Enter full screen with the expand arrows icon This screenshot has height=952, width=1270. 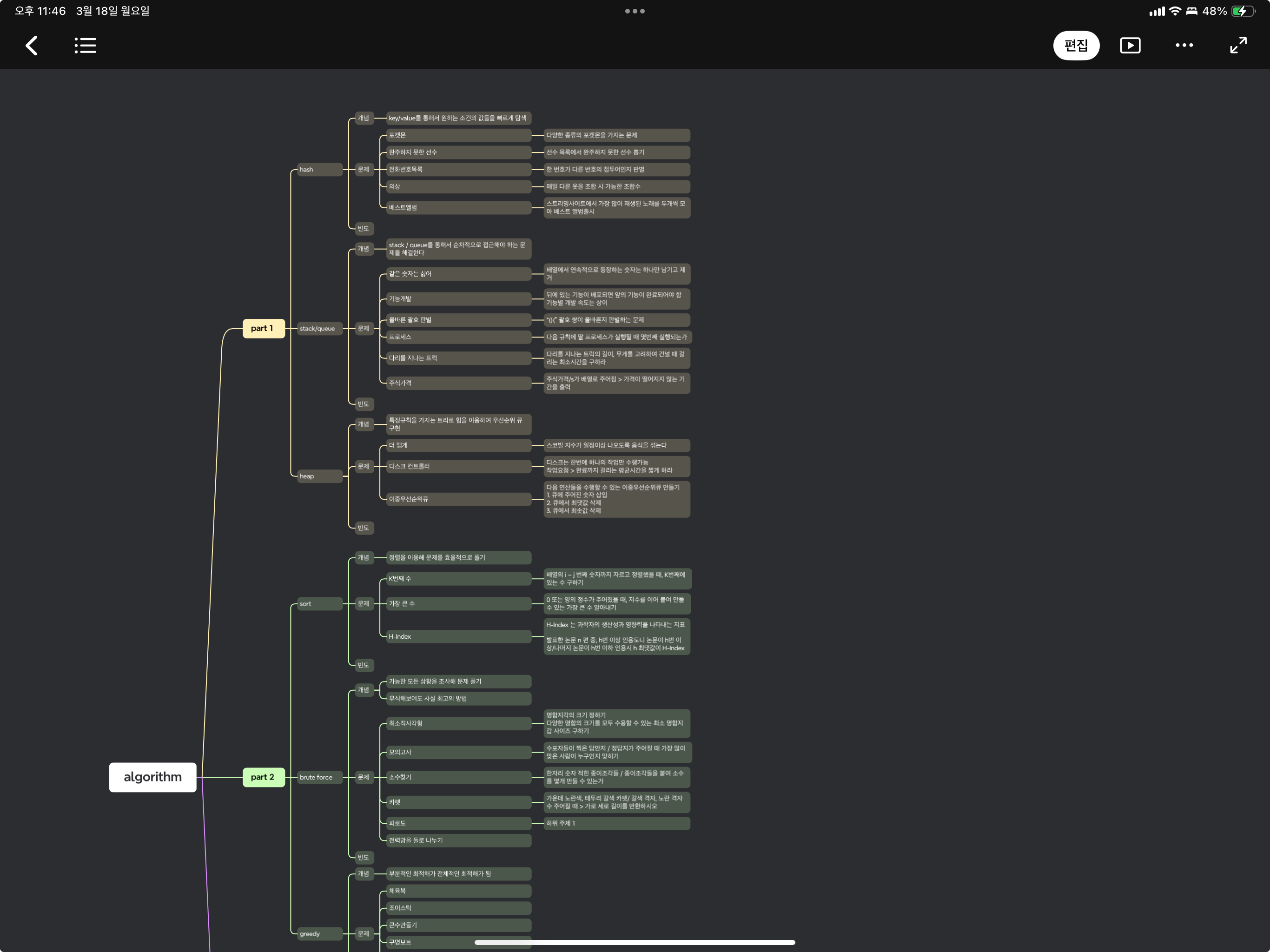point(1238,46)
